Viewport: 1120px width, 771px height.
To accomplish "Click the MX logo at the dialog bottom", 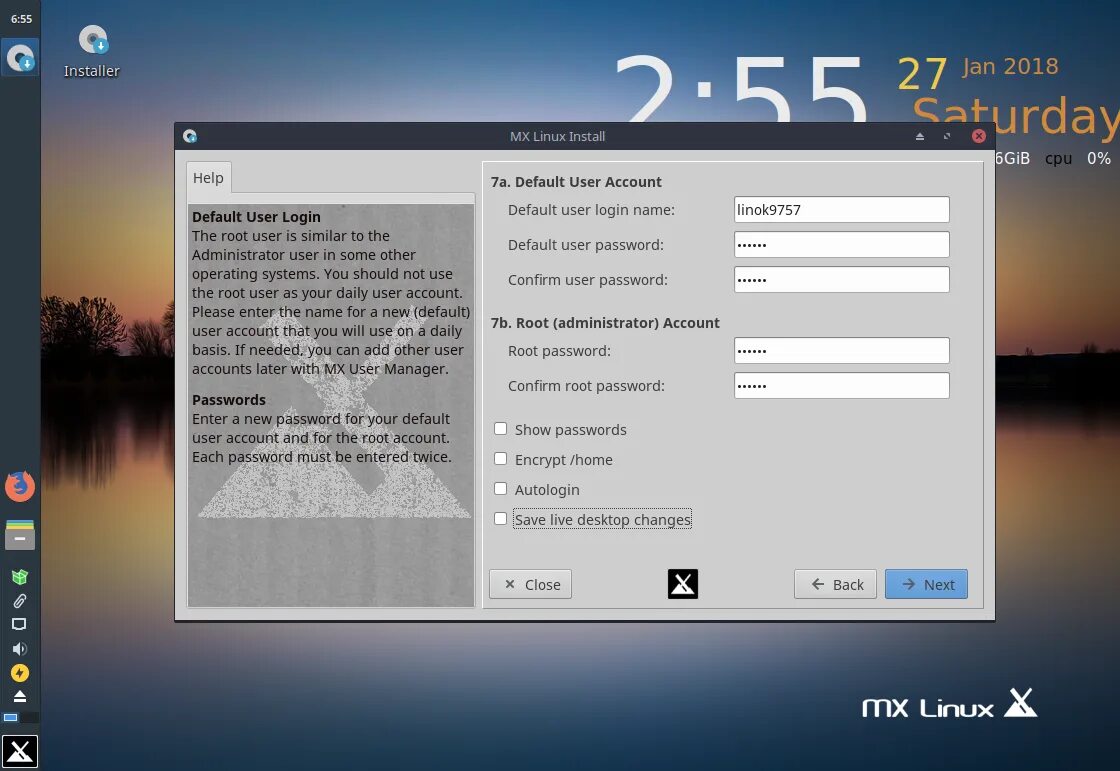I will click(x=683, y=584).
